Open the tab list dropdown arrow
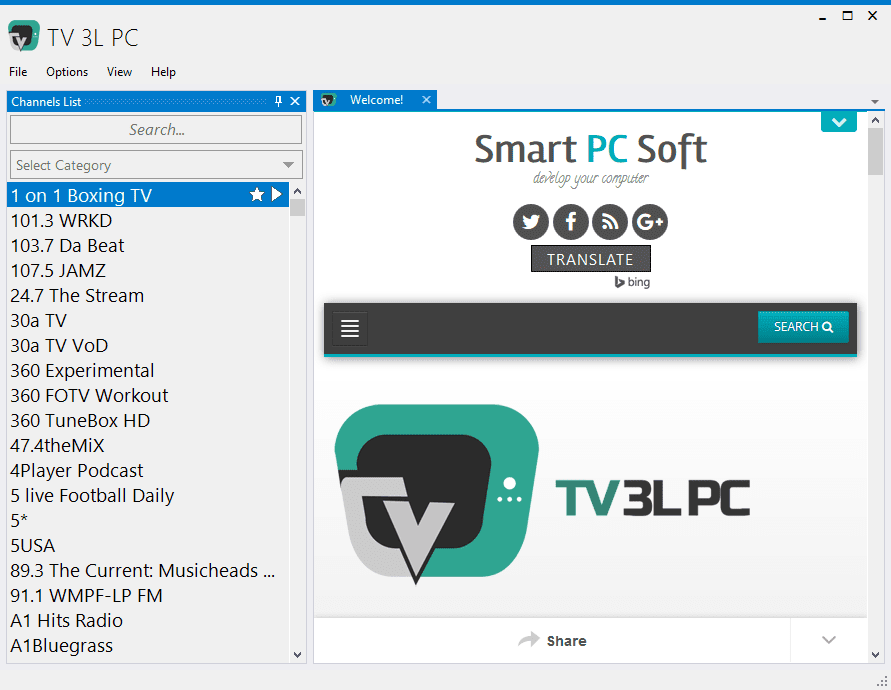This screenshot has width=891, height=690. pyautogui.click(x=875, y=102)
